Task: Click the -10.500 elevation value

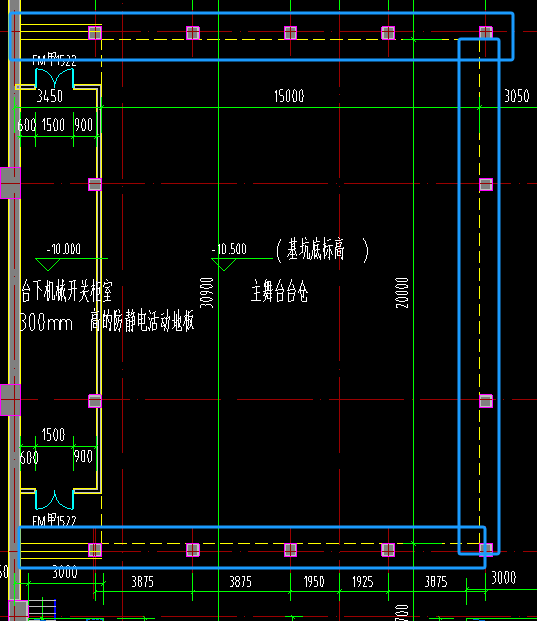Action: click(x=229, y=249)
